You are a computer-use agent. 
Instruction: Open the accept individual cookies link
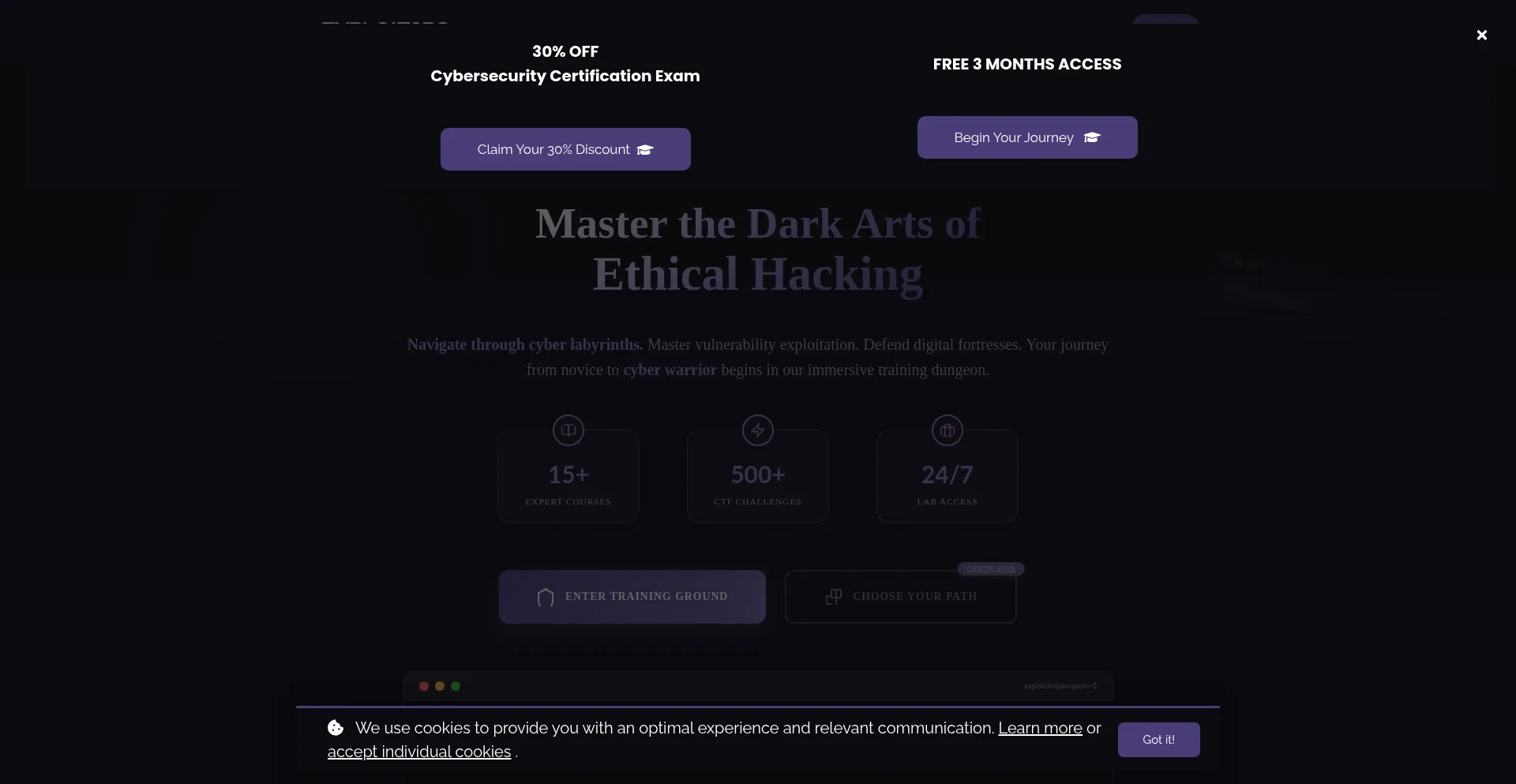point(419,752)
